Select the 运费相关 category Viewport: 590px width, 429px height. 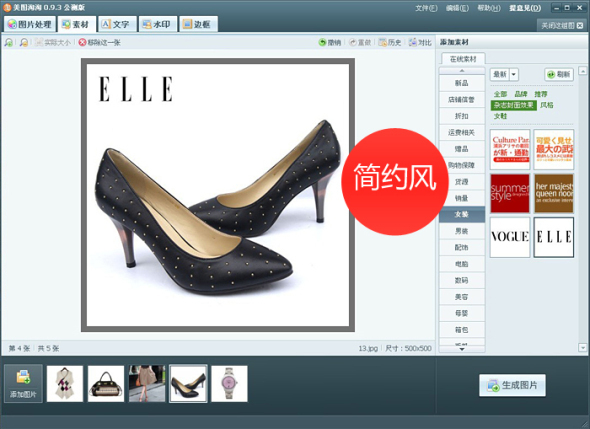click(462, 132)
